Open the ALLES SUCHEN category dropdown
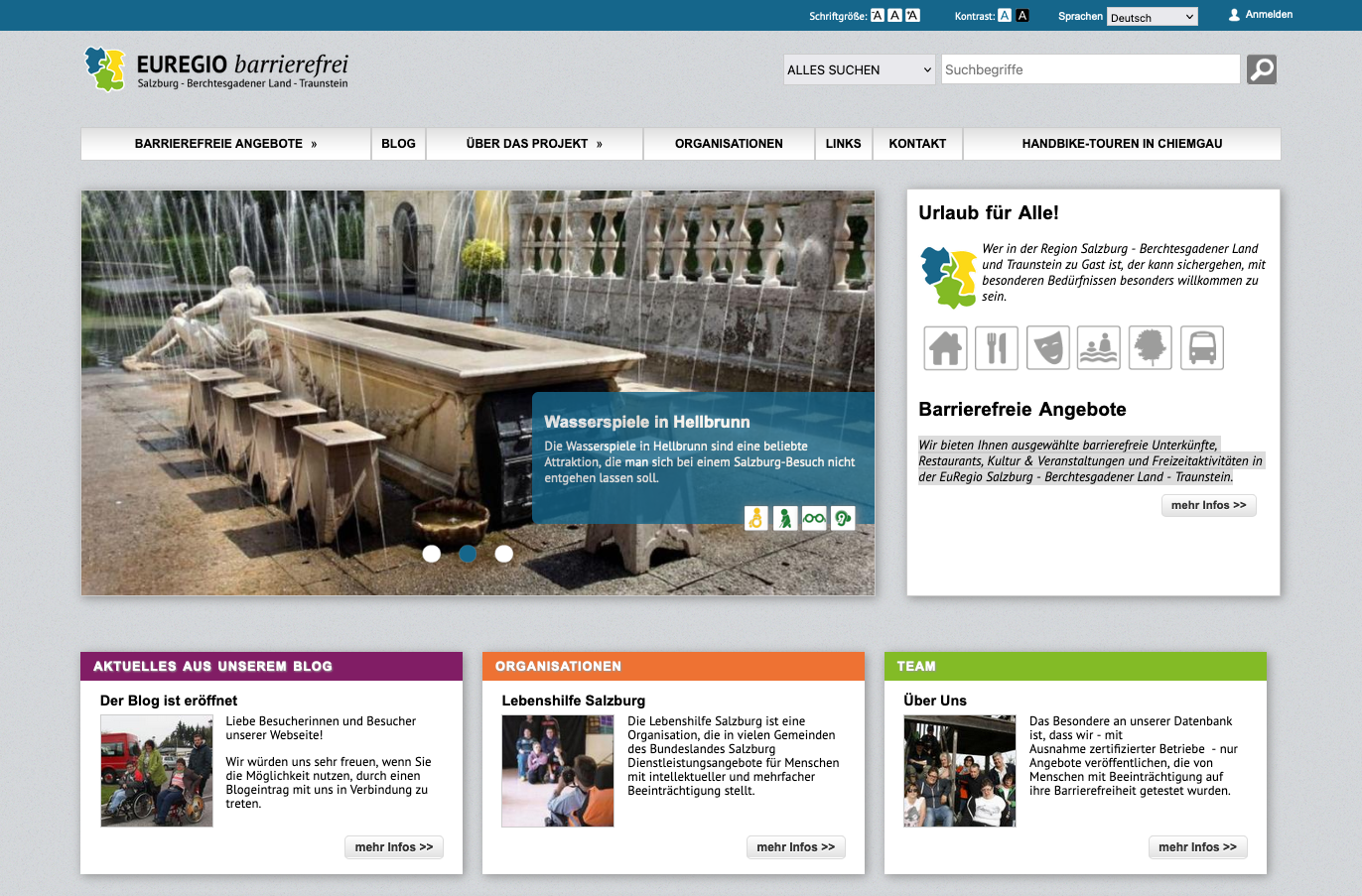The width and height of the screenshot is (1362, 896). (859, 69)
